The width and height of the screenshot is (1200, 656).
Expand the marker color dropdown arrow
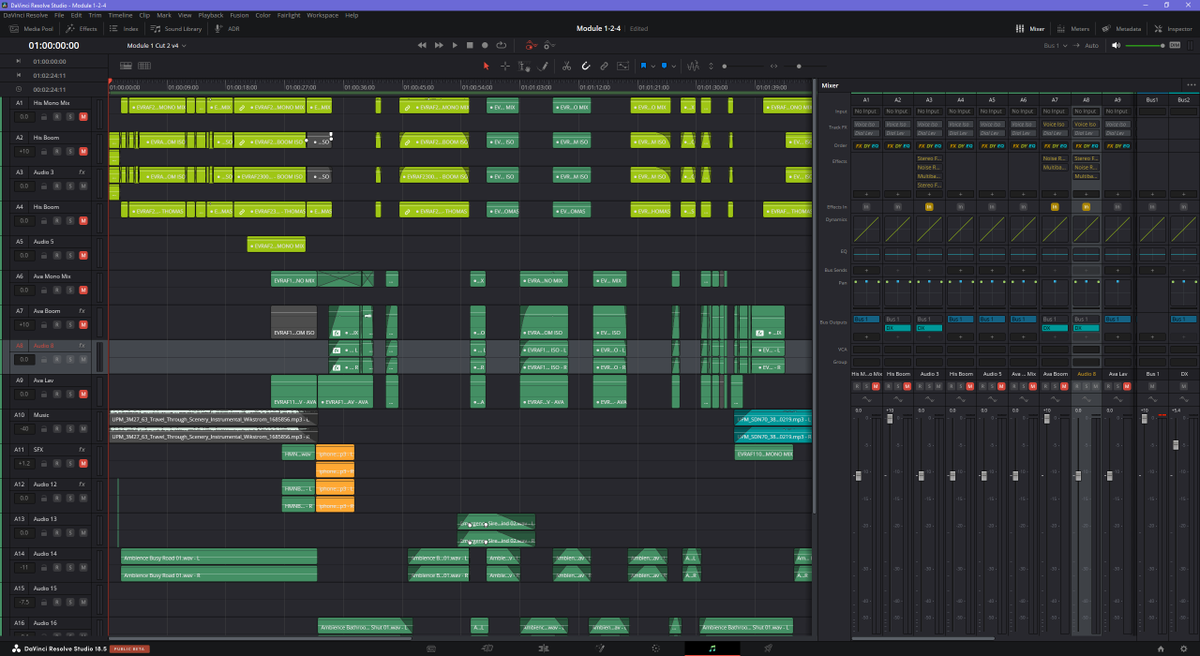click(672, 66)
